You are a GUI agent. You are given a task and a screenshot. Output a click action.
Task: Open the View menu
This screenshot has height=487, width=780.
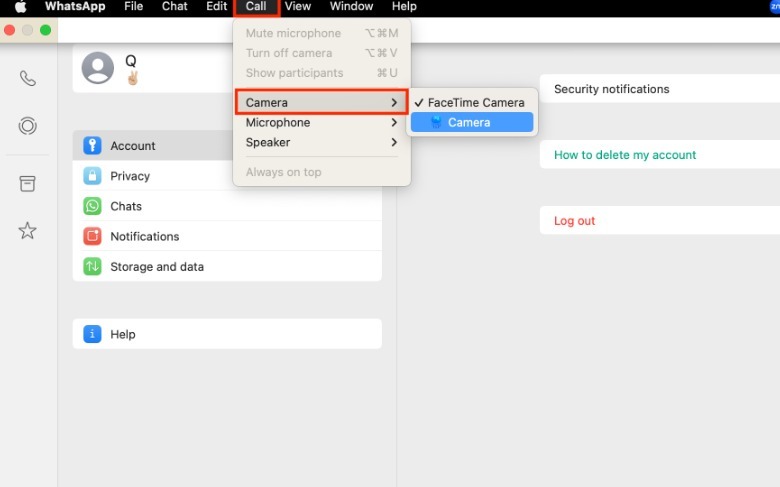pyautogui.click(x=297, y=7)
